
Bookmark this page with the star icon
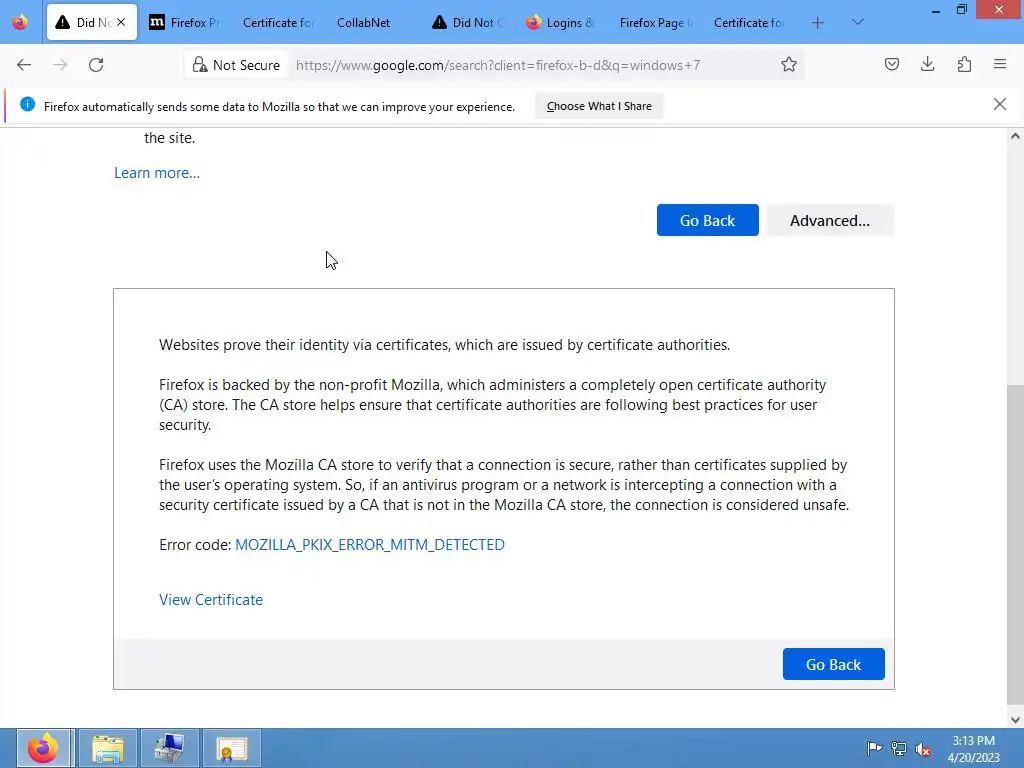click(789, 64)
